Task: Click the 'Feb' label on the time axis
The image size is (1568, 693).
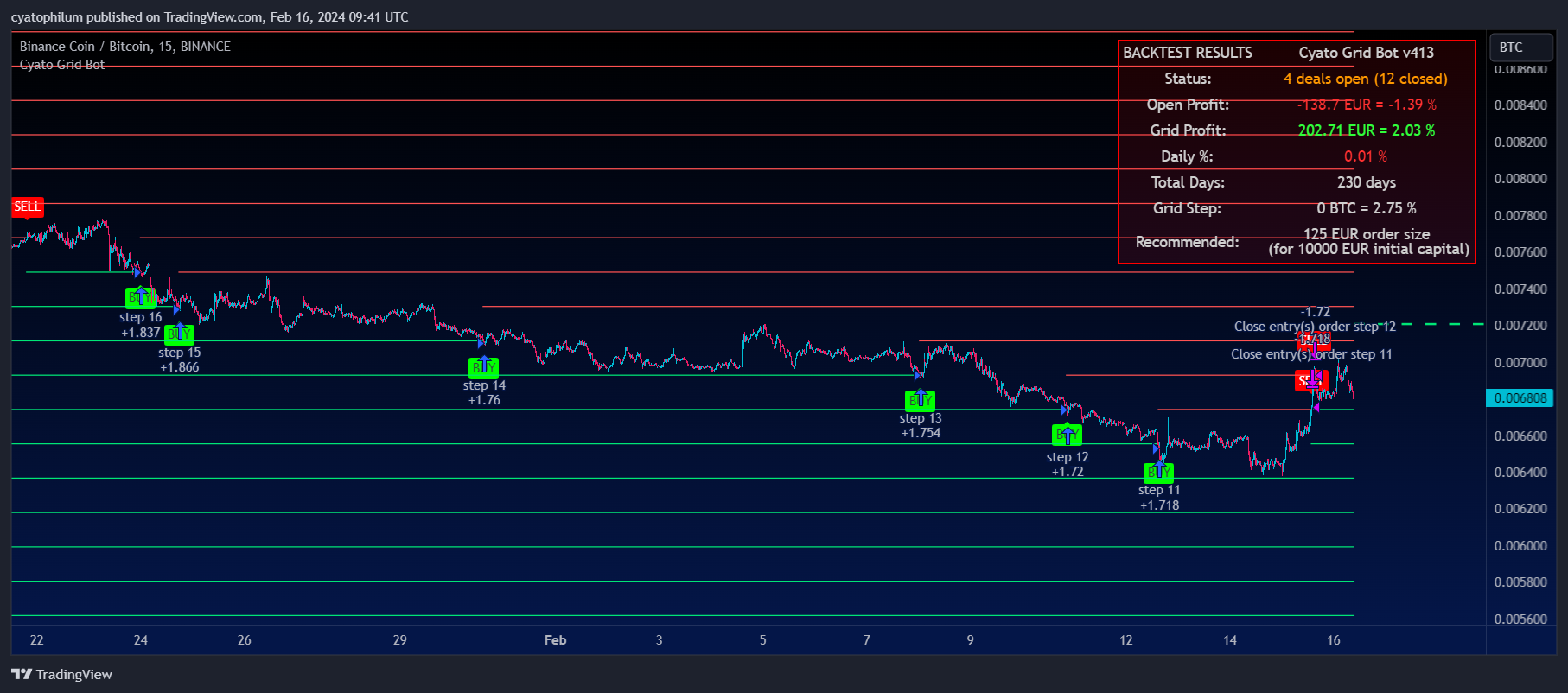Action: click(556, 640)
